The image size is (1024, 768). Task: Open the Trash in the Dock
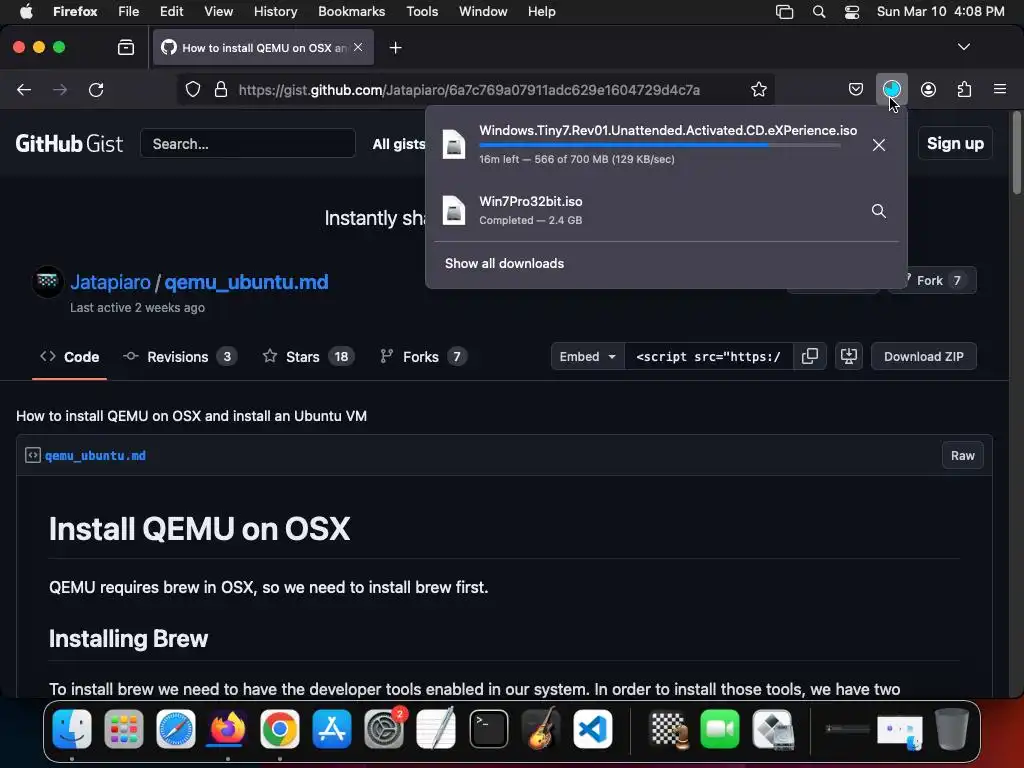click(x=952, y=729)
